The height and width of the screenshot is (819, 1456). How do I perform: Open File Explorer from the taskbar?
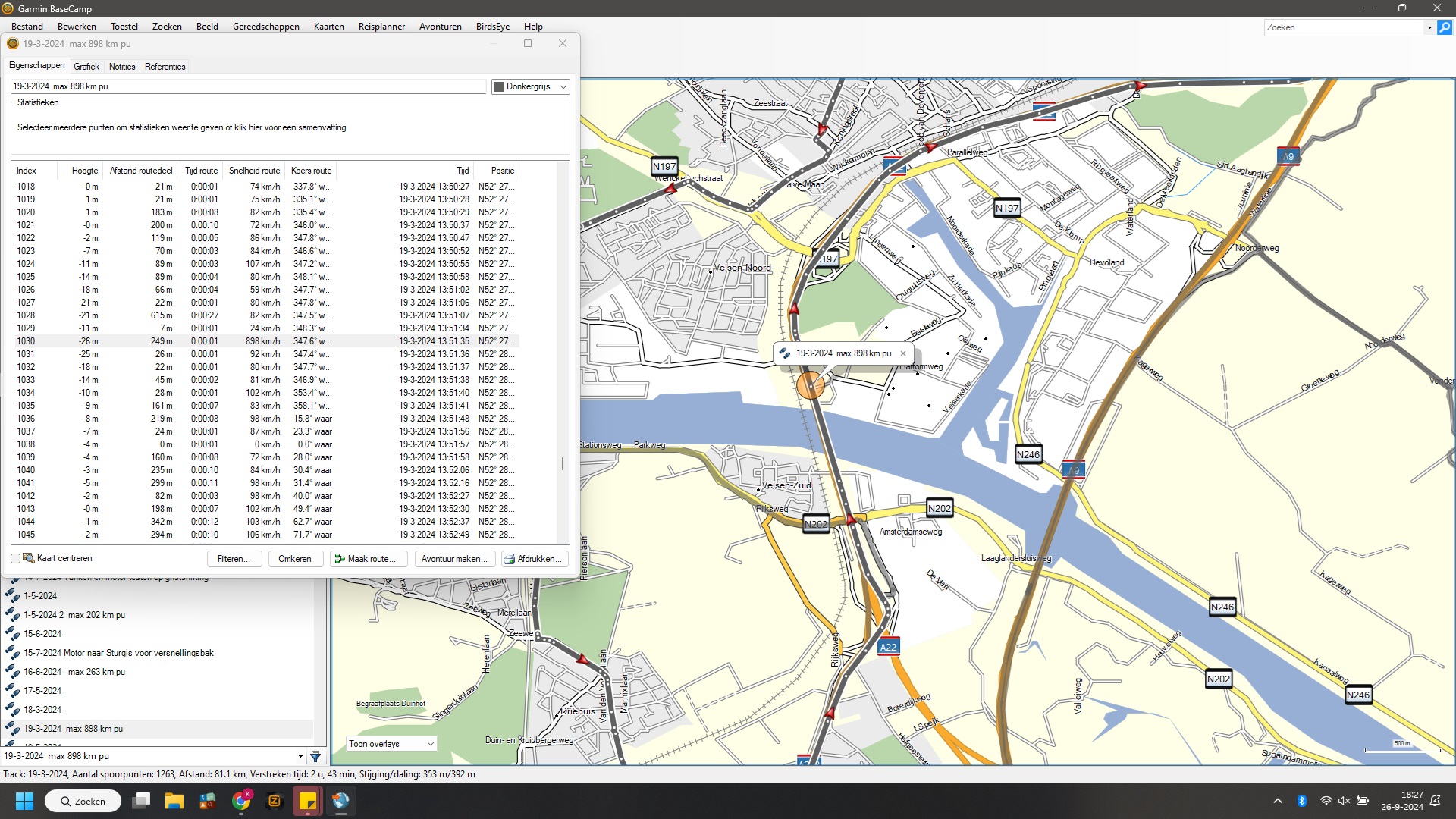pos(174,801)
